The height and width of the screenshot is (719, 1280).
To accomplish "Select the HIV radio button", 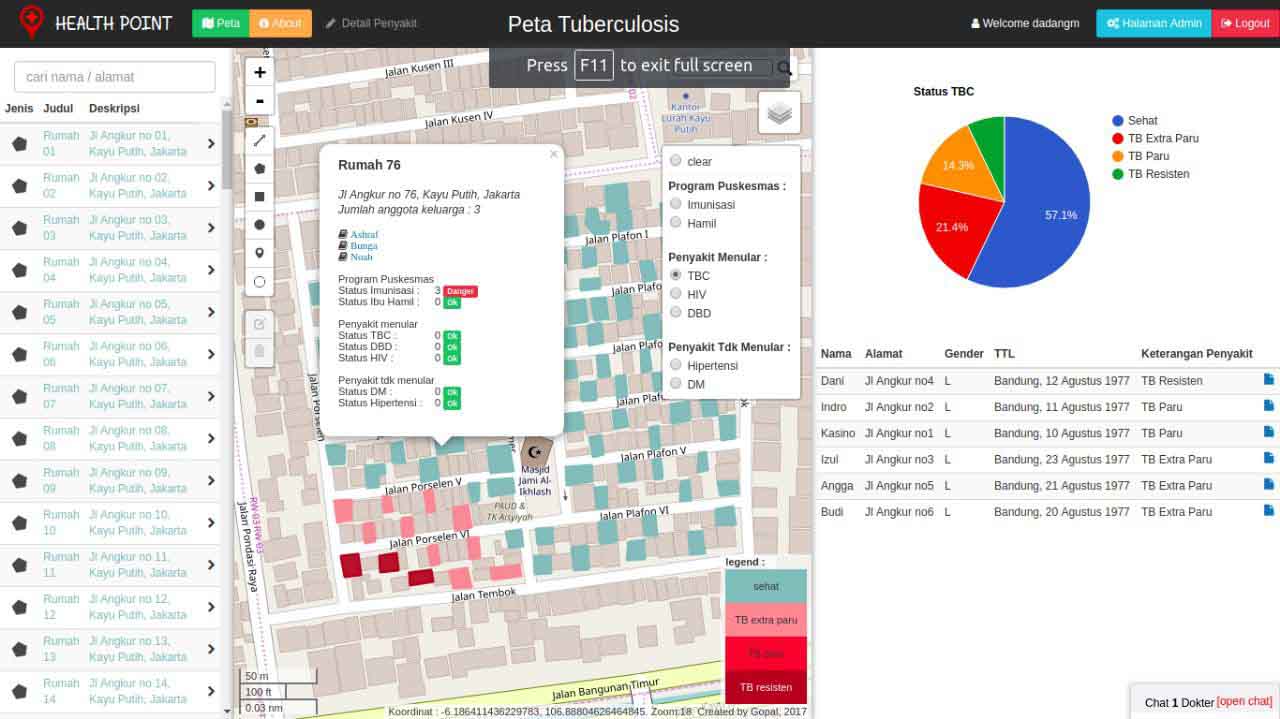I will pyautogui.click(x=676, y=294).
